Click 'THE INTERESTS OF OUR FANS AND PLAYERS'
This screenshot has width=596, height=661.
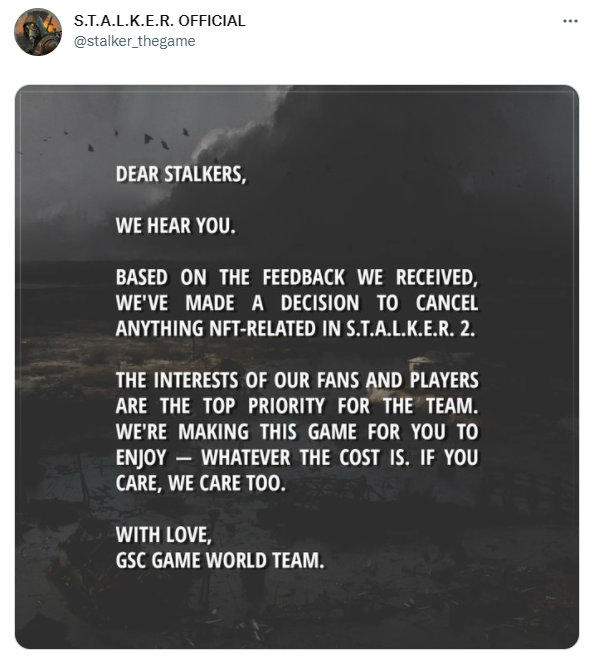pyautogui.click(x=297, y=380)
